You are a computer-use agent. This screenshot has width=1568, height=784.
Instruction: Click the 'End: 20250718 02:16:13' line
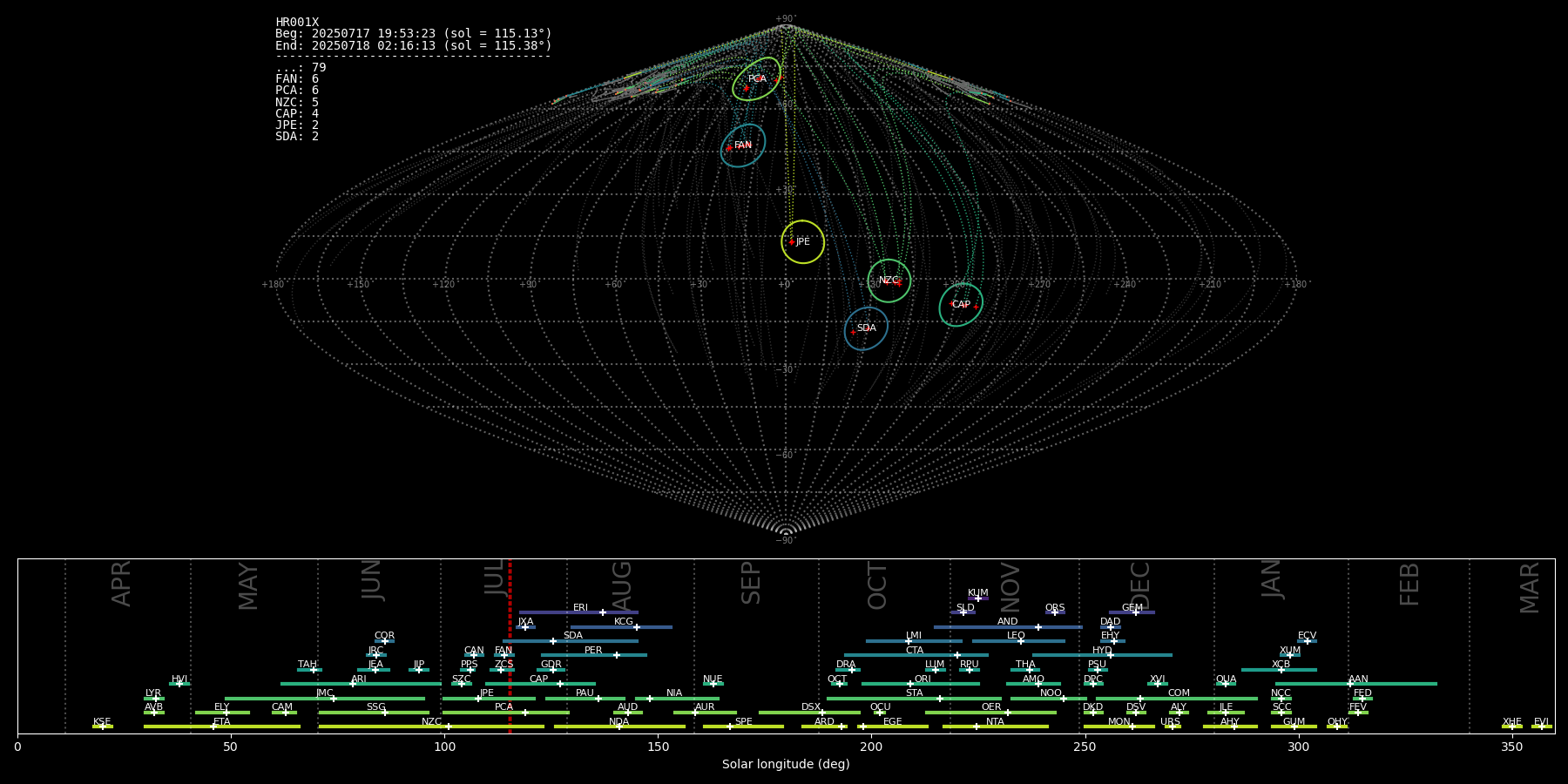414,45
